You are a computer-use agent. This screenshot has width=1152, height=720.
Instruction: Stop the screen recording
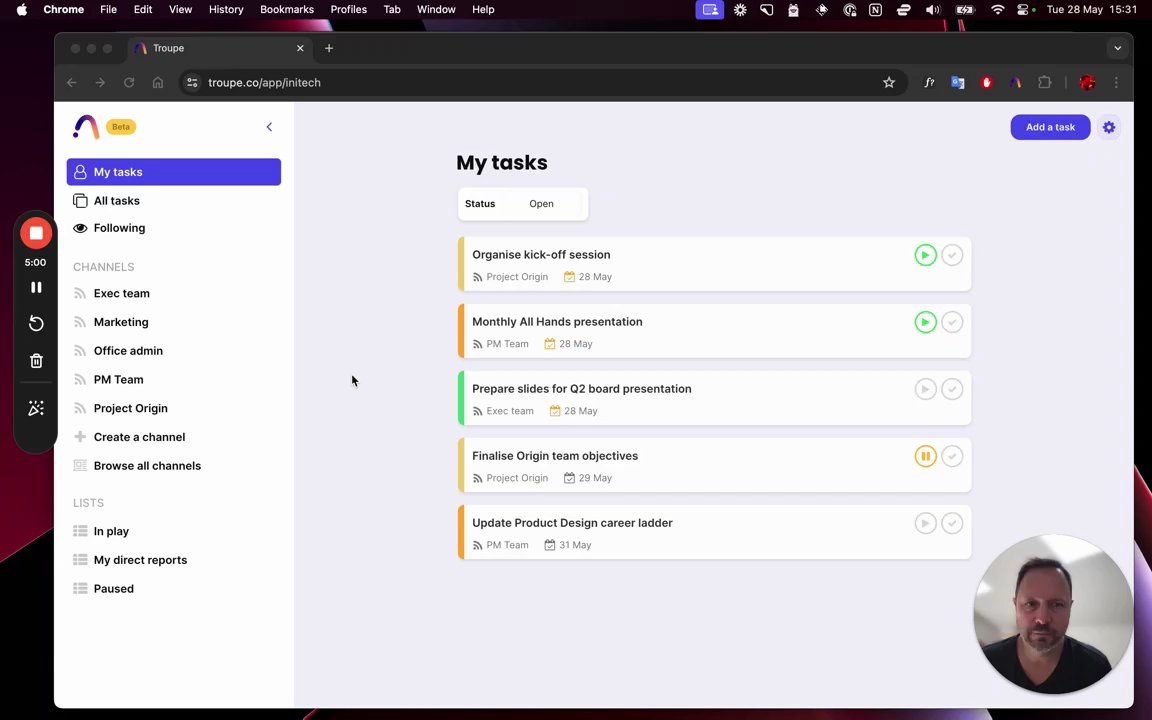pos(35,234)
